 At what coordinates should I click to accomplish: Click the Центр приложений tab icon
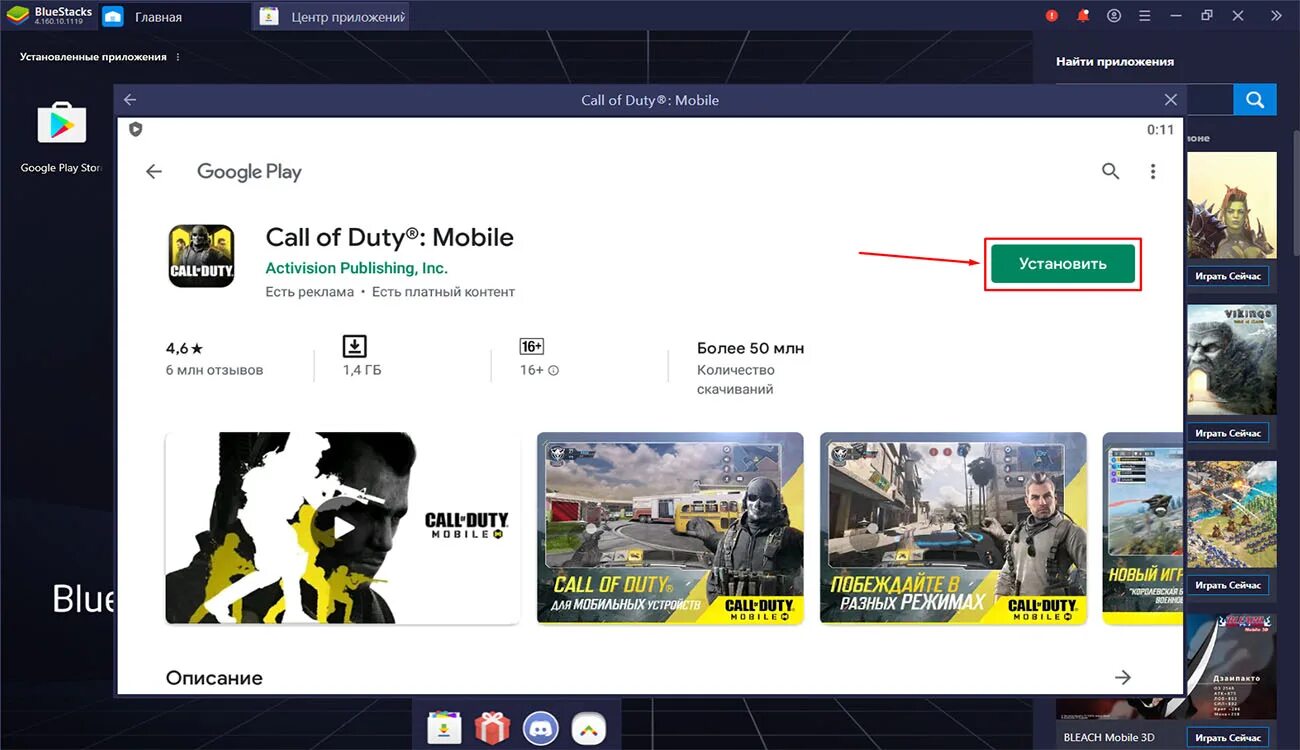point(268,17)
